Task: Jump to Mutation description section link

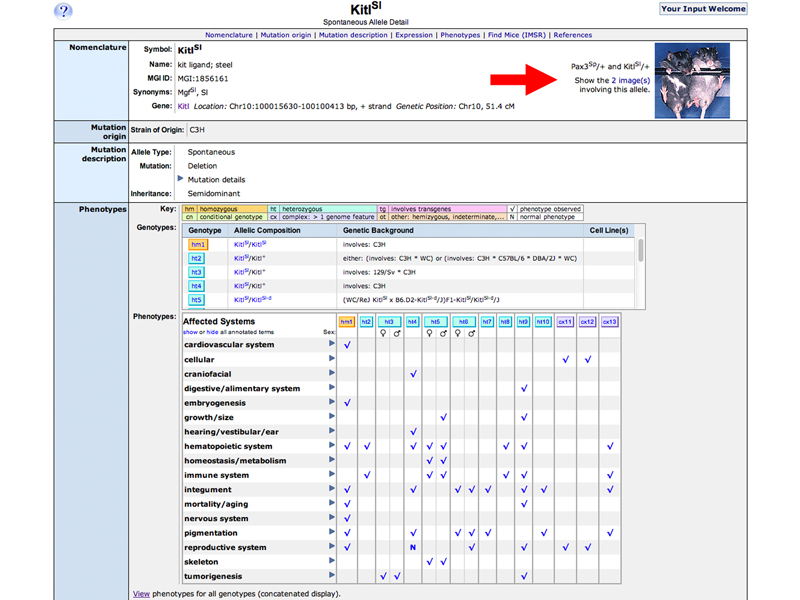Action: click(x=353, y=35)
